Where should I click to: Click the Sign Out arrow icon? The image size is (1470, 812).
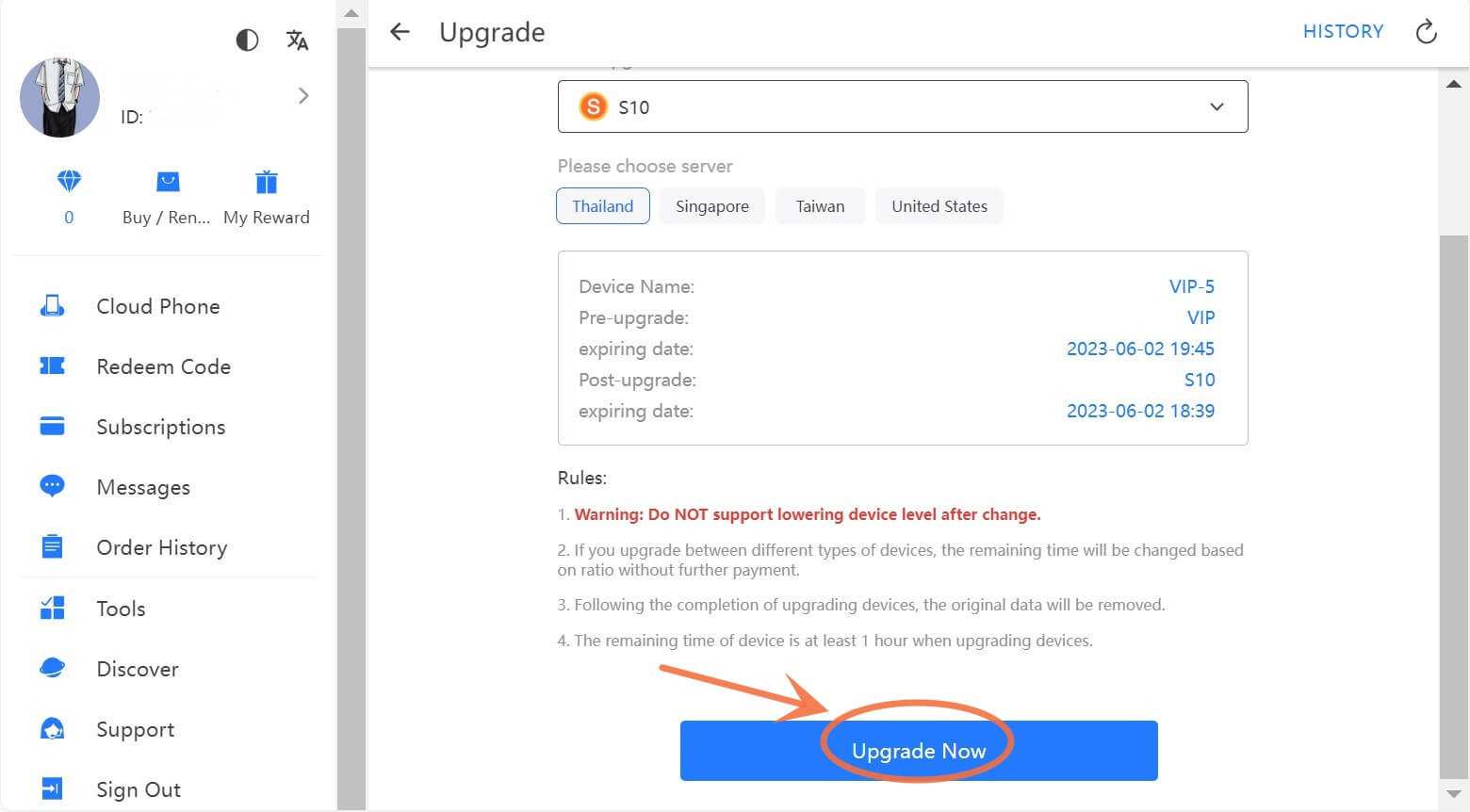point(53,789)
